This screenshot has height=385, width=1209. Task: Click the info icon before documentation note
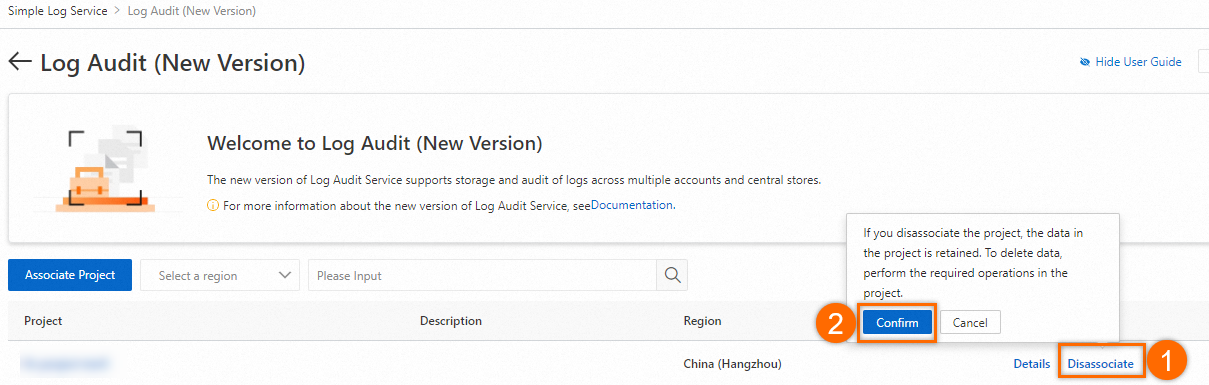click(212, 205)
